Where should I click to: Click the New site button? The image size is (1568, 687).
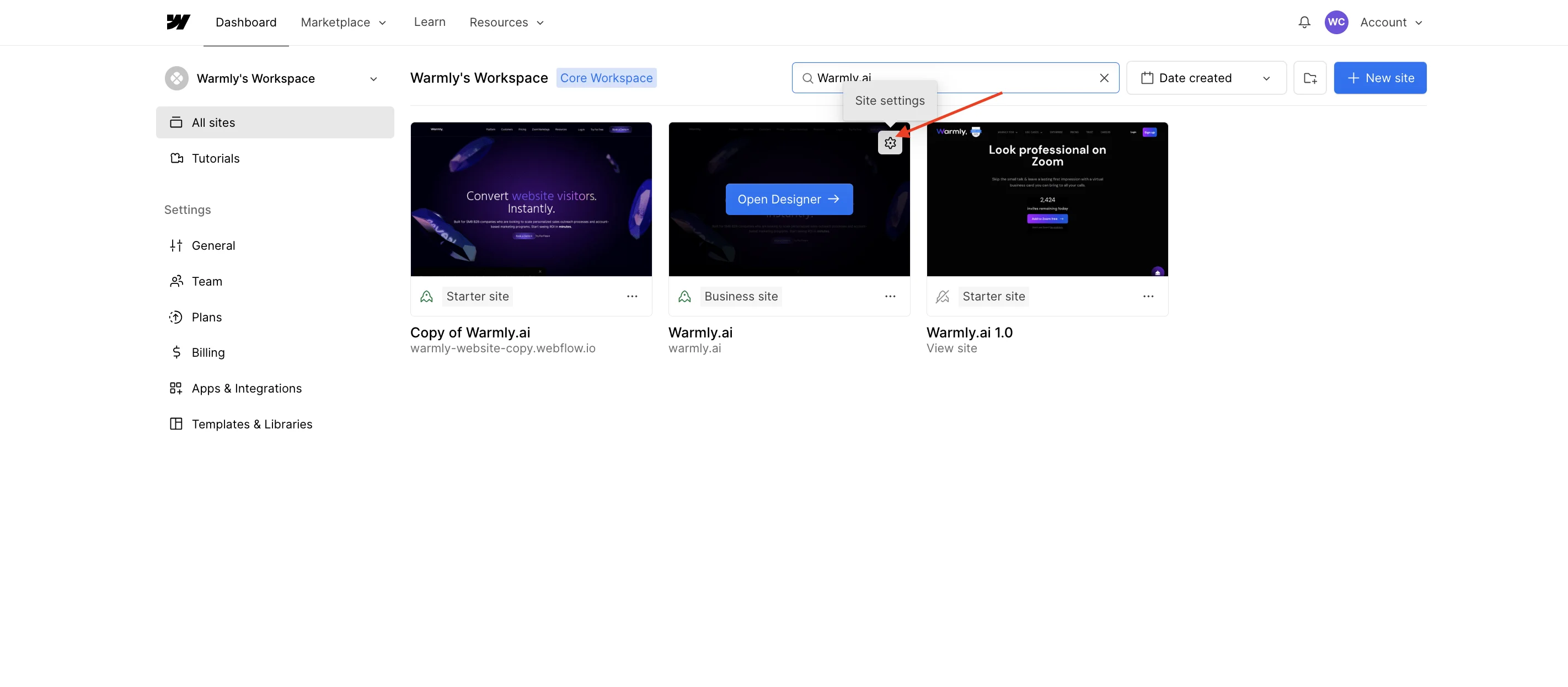point(1379,78)
